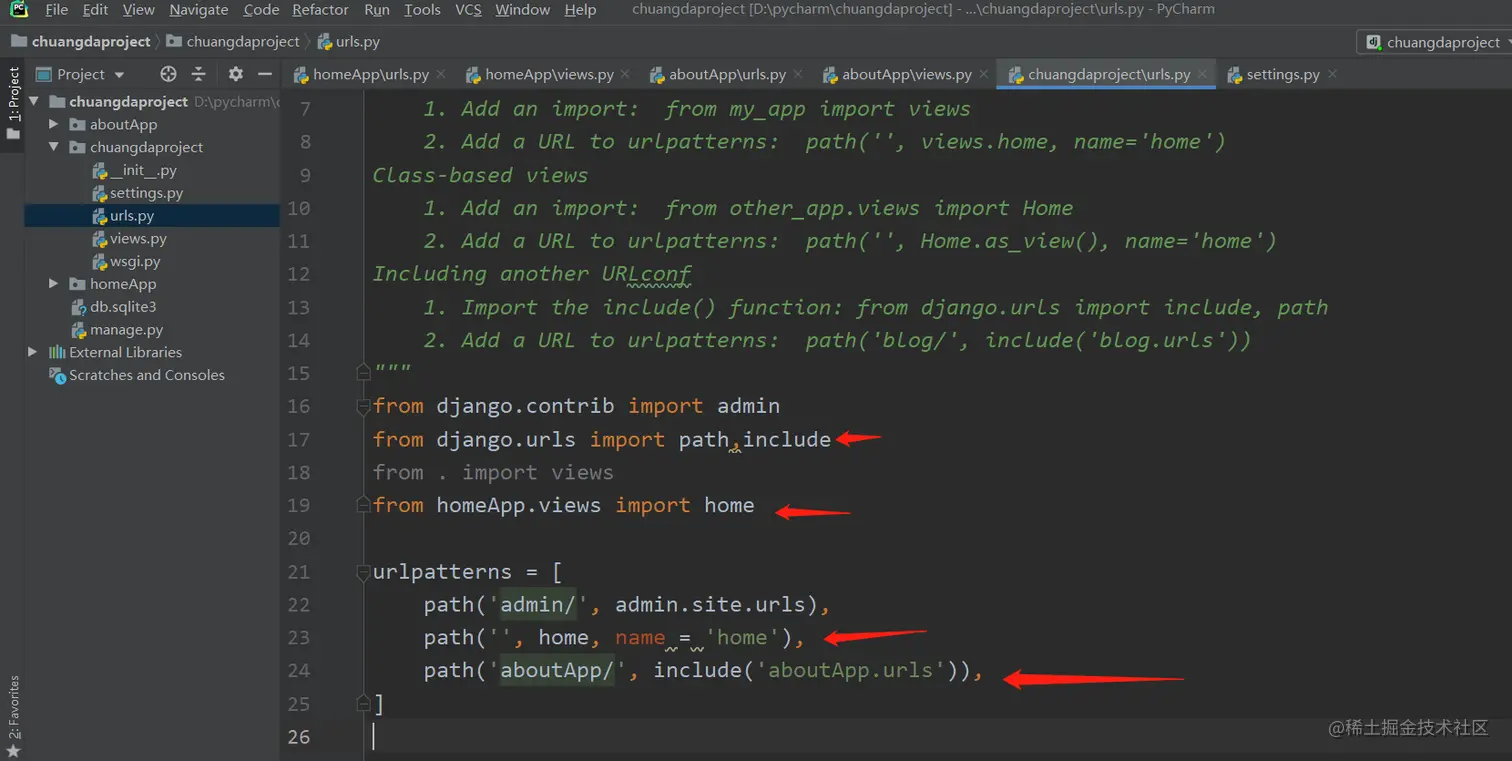Expand the aboutApp folder arrow
This screenshot has width=1512, height=761.
(x=54, y=124)
